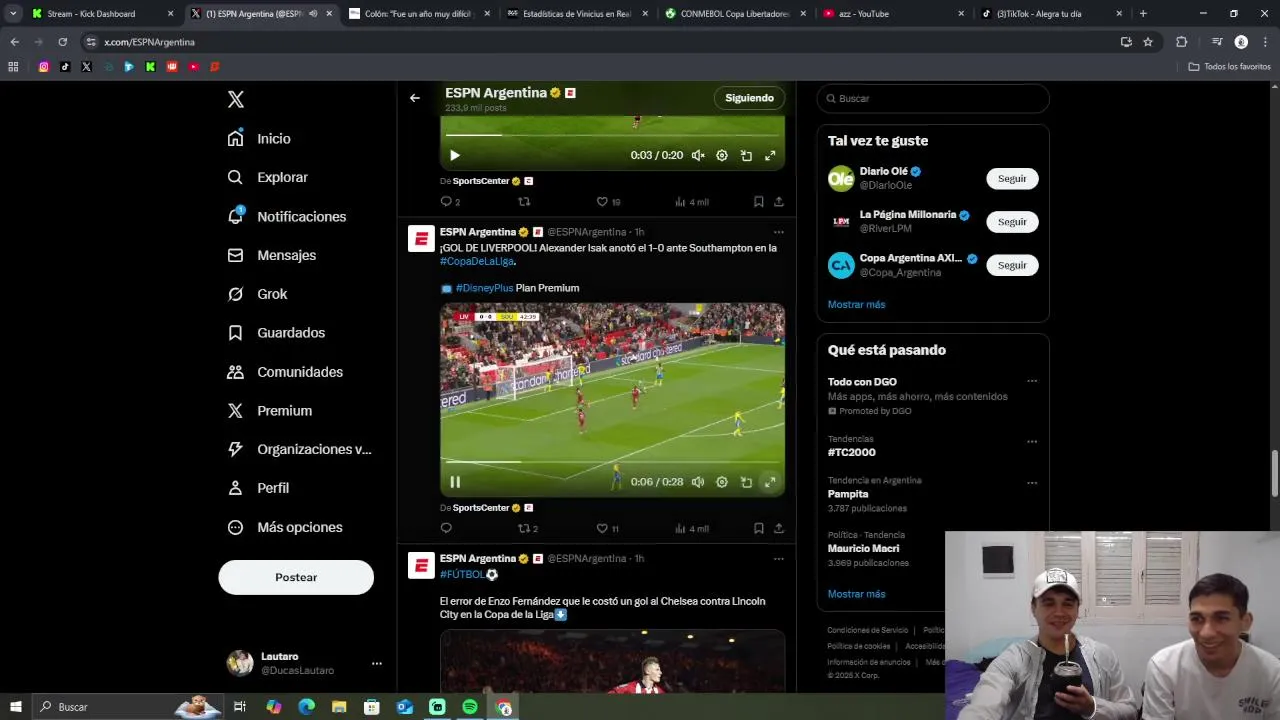Open Premium in the sidebar

tap(270, 411)
